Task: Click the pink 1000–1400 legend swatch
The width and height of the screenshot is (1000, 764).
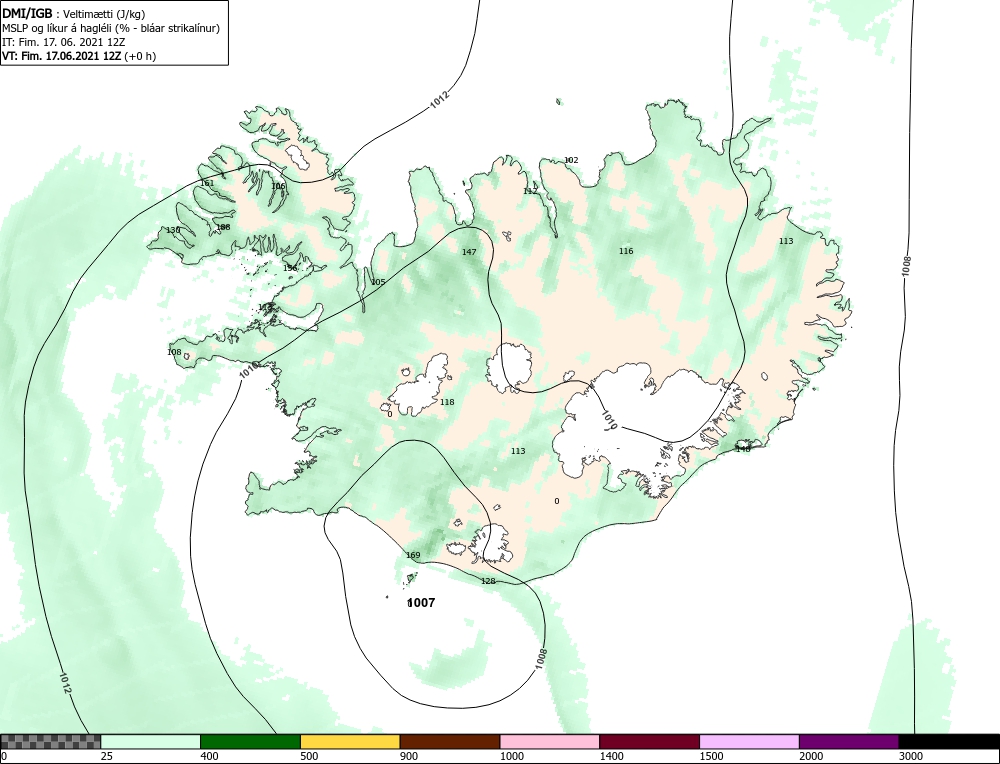Action: tap(550, 742)
